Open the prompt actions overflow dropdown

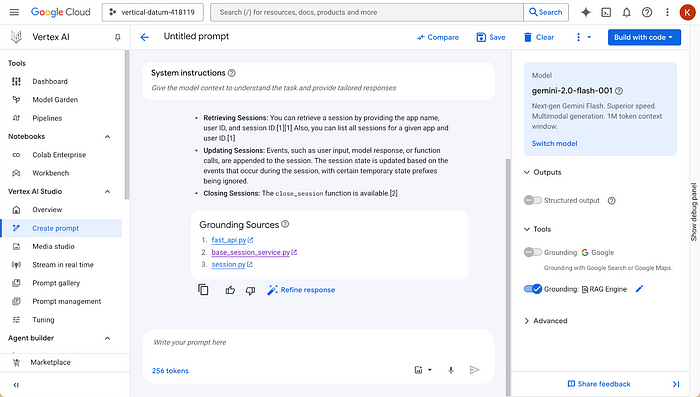[x=583, y=38]
